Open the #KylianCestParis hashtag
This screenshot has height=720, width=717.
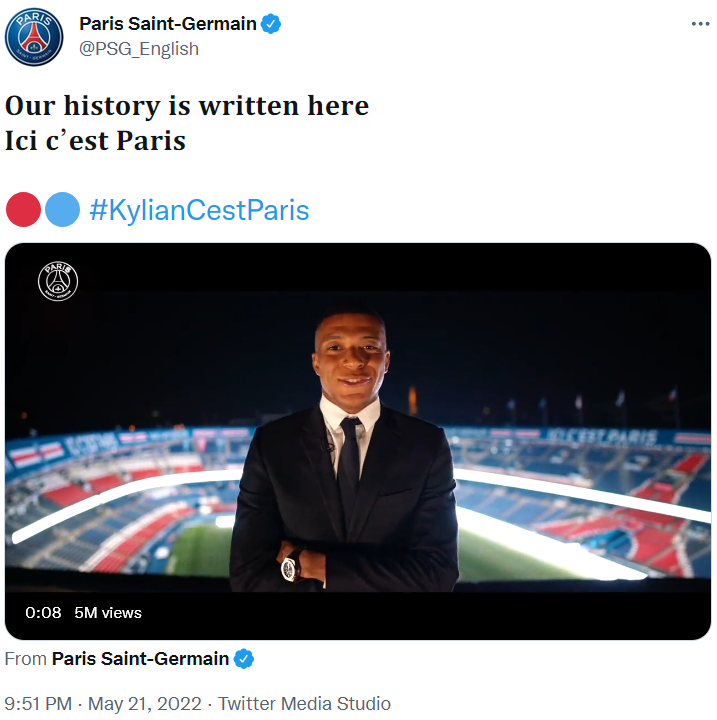pyautogui.click(x=199, y=211)
